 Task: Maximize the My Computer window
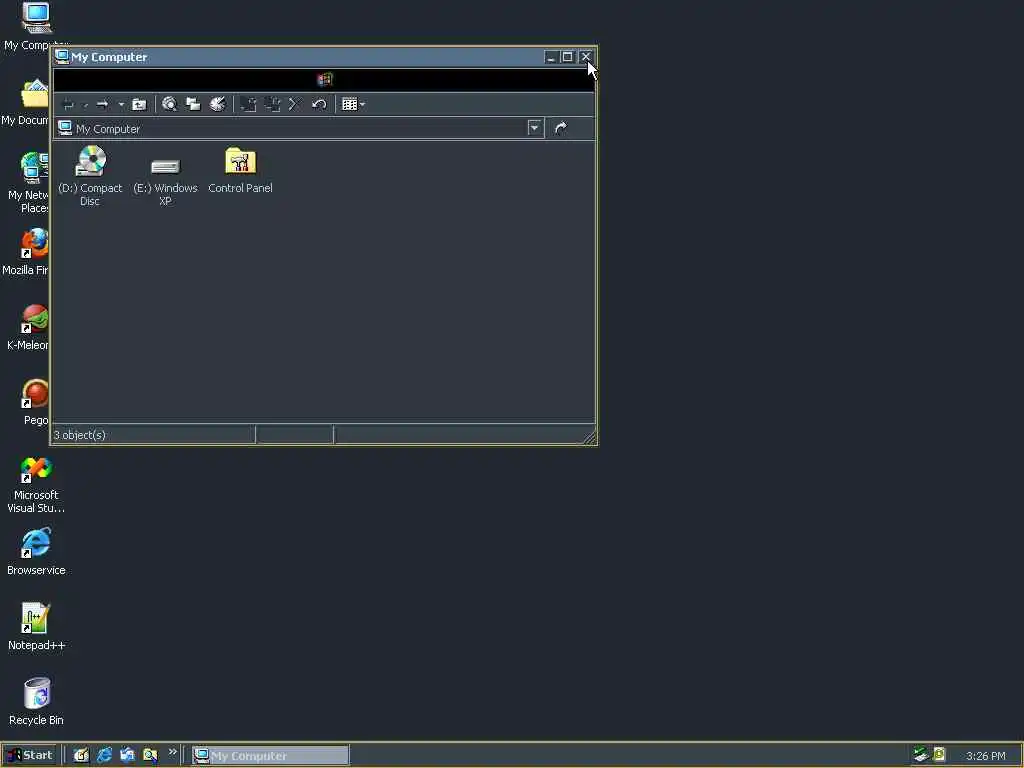click(x=568, y=57)
